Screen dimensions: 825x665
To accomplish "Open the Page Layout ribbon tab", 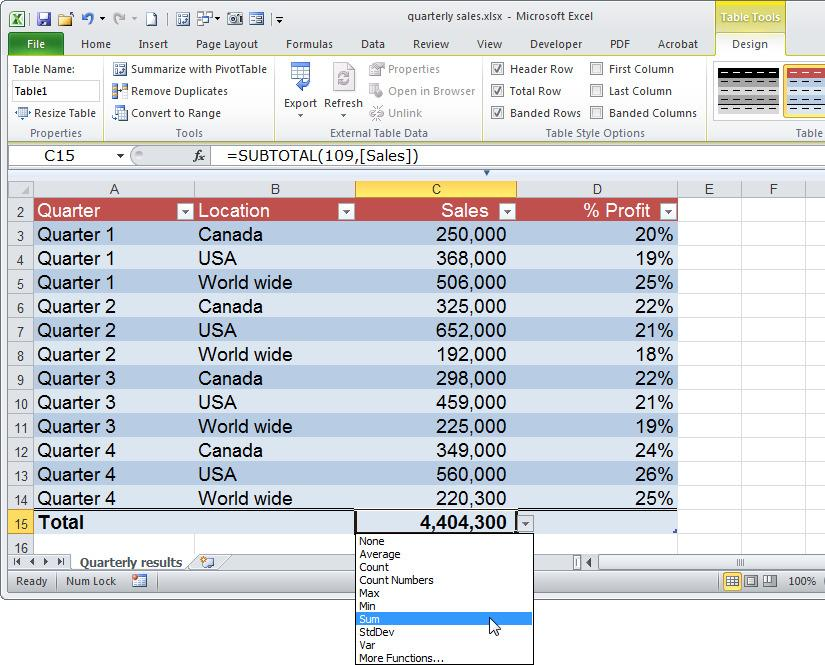I will [227, 44].
